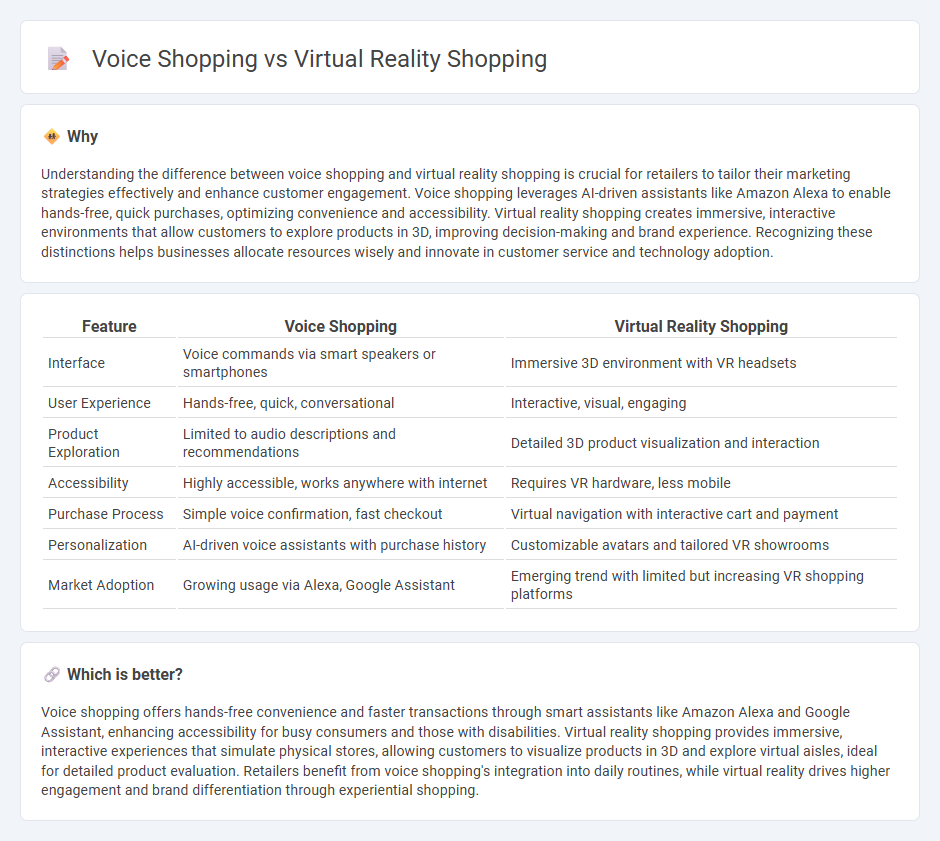The width and height of the screenshot is (940, 841).
Task: Click 'Highly accessible, works anywhere with internet' cell
Action: pyautogui.click(x=341, y=483)
